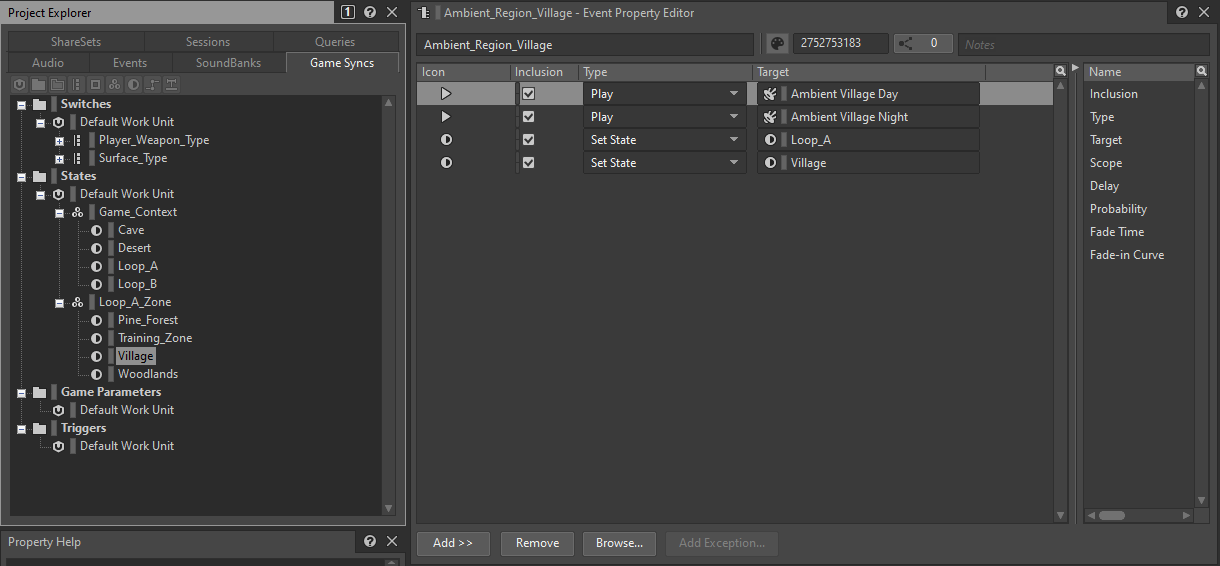Click the Add >> button

[453, 543]
